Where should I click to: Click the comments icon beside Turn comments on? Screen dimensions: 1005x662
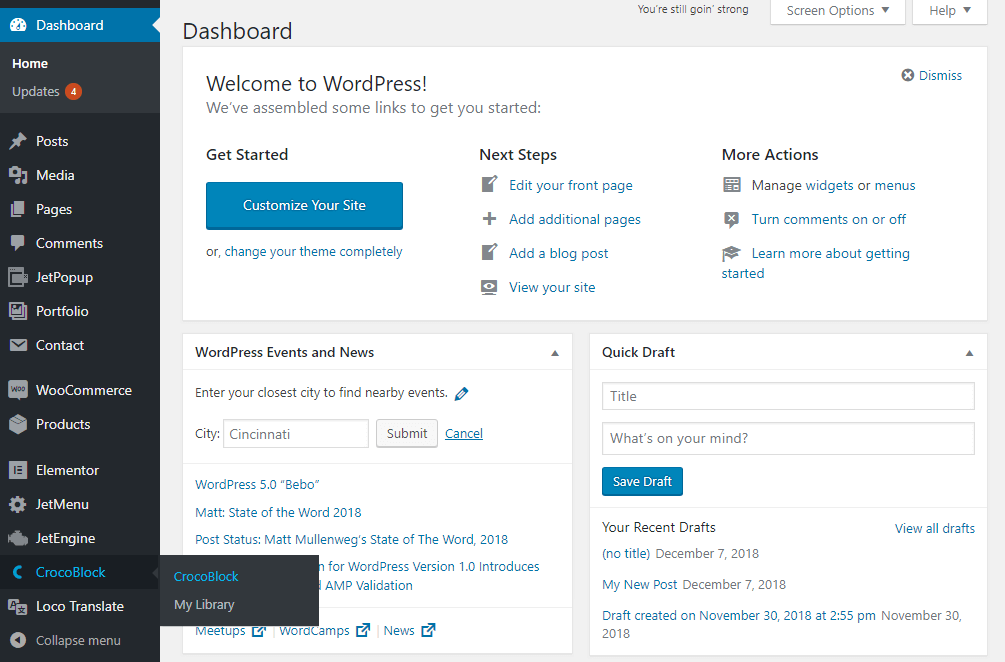[x=731, y=219]
